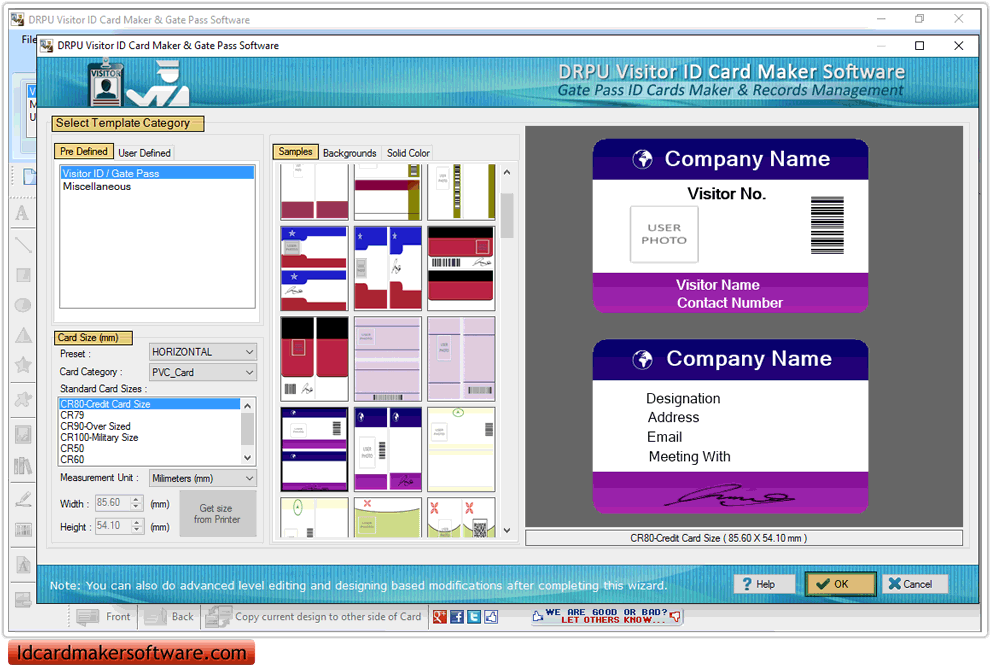The image size is (990, 665).
Task: Select the barcode tool in left toolbar
Action: 23,529
